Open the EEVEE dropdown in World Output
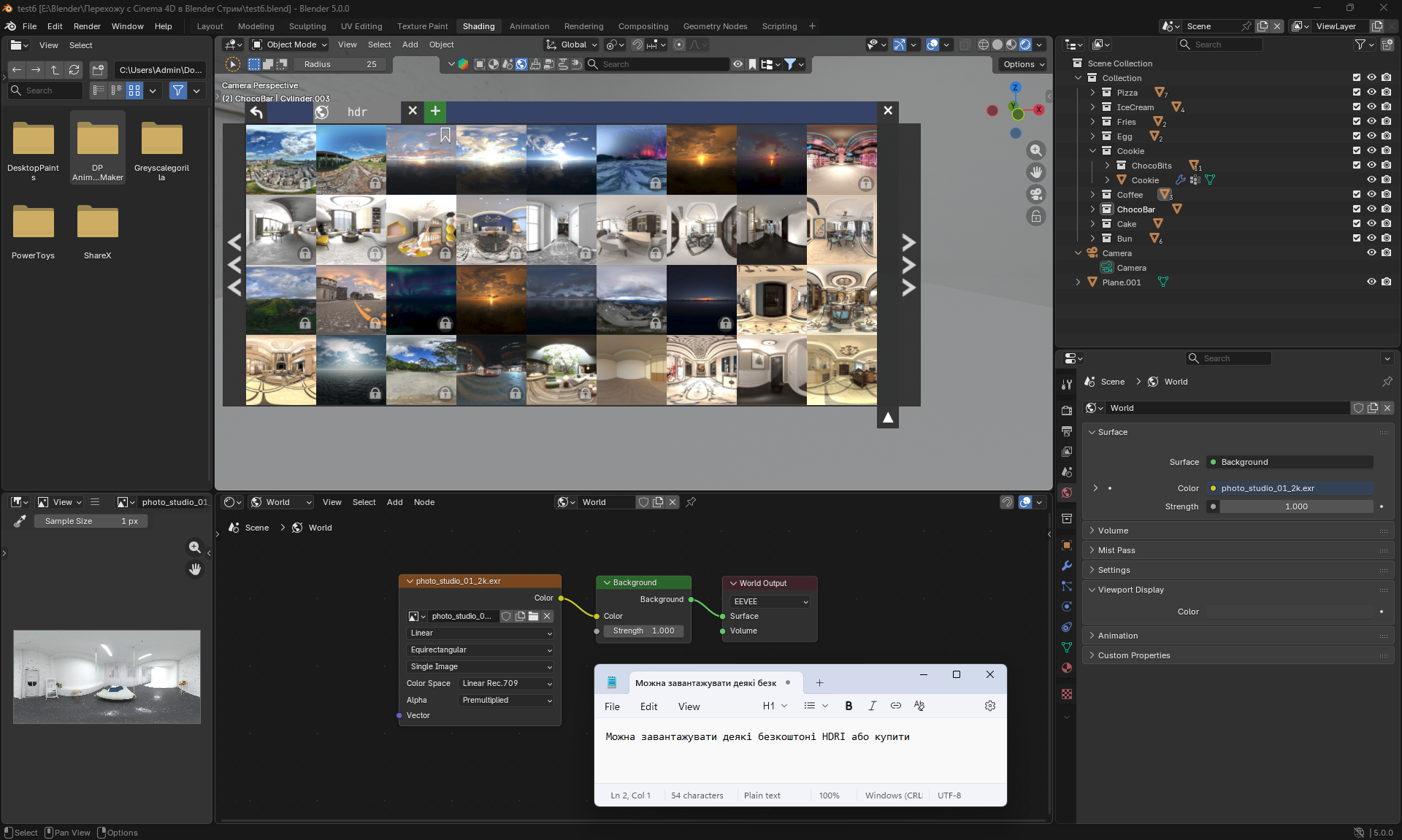1402x840 pixels. (x=770, y=601)
